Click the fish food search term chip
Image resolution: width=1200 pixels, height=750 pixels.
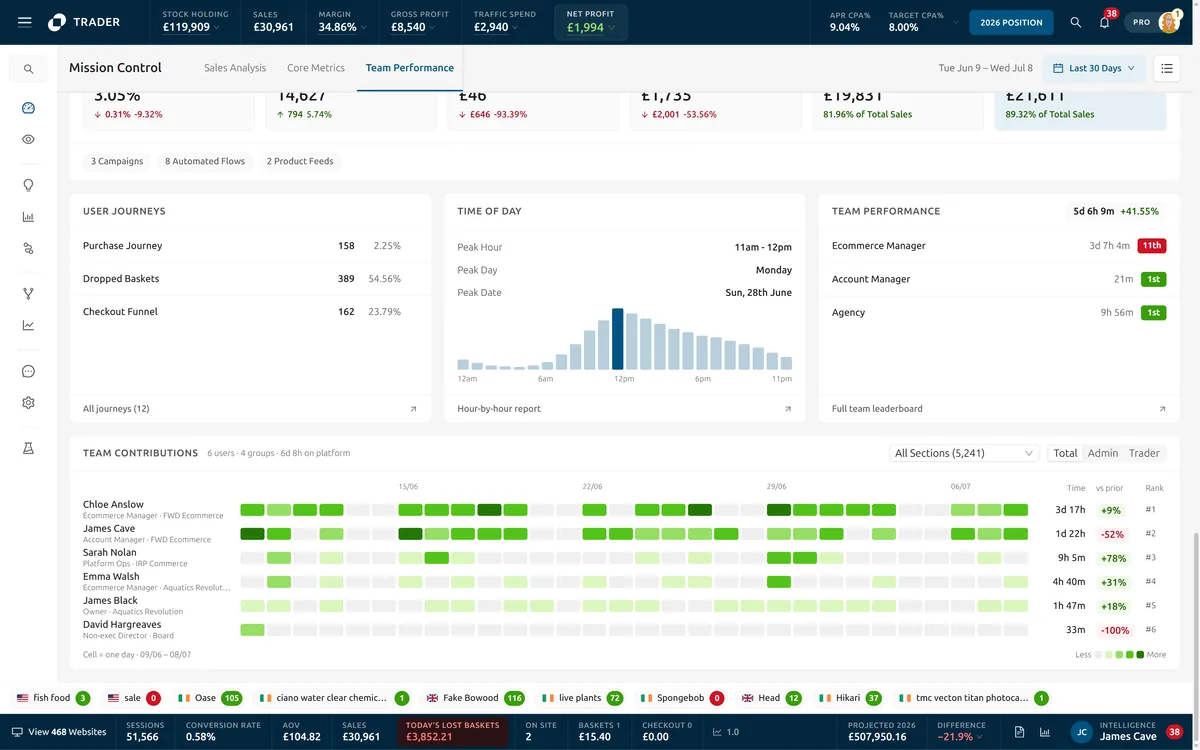point(53,698)
